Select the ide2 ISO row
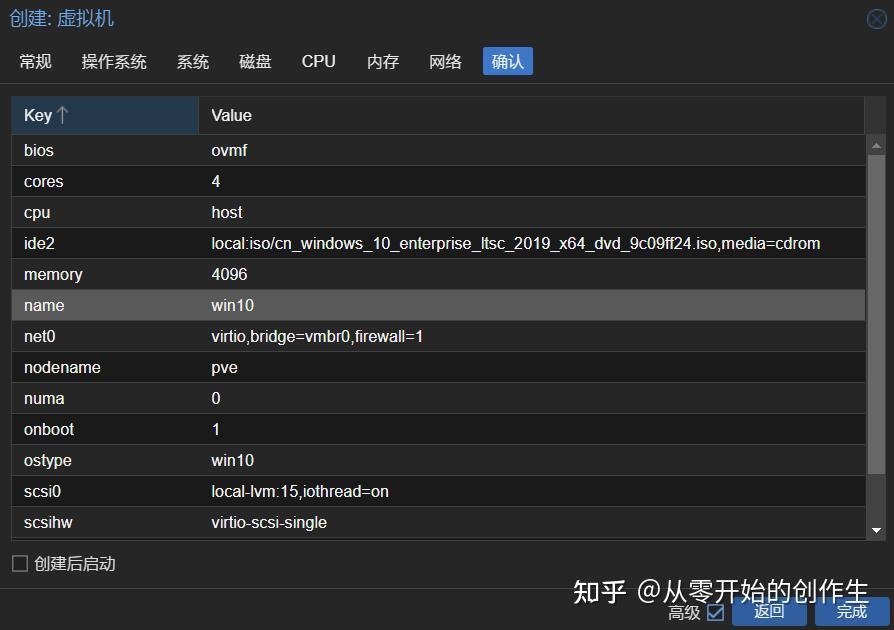 pos(438,243)
